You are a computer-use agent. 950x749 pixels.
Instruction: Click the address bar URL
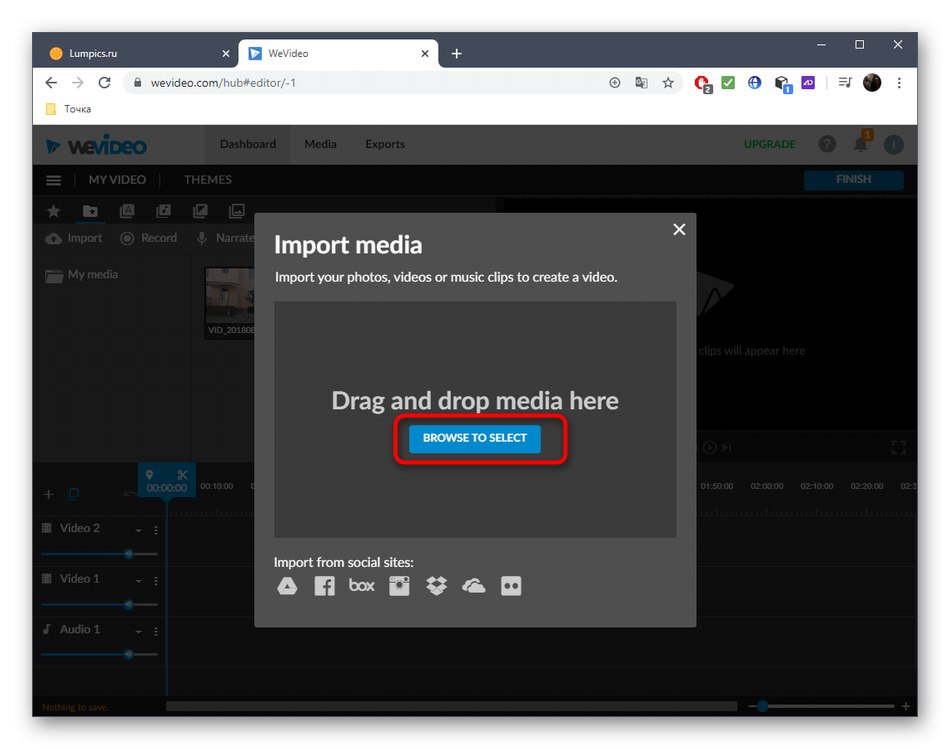click(223, 83)
